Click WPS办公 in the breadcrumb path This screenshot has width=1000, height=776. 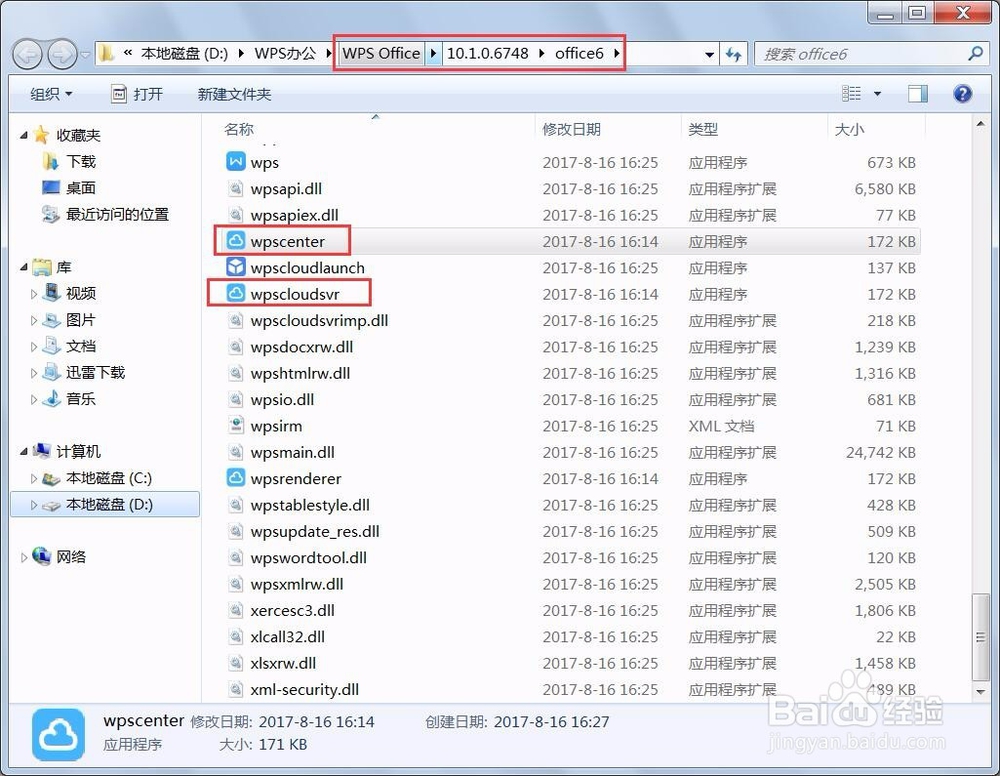(x=285, y=54)
